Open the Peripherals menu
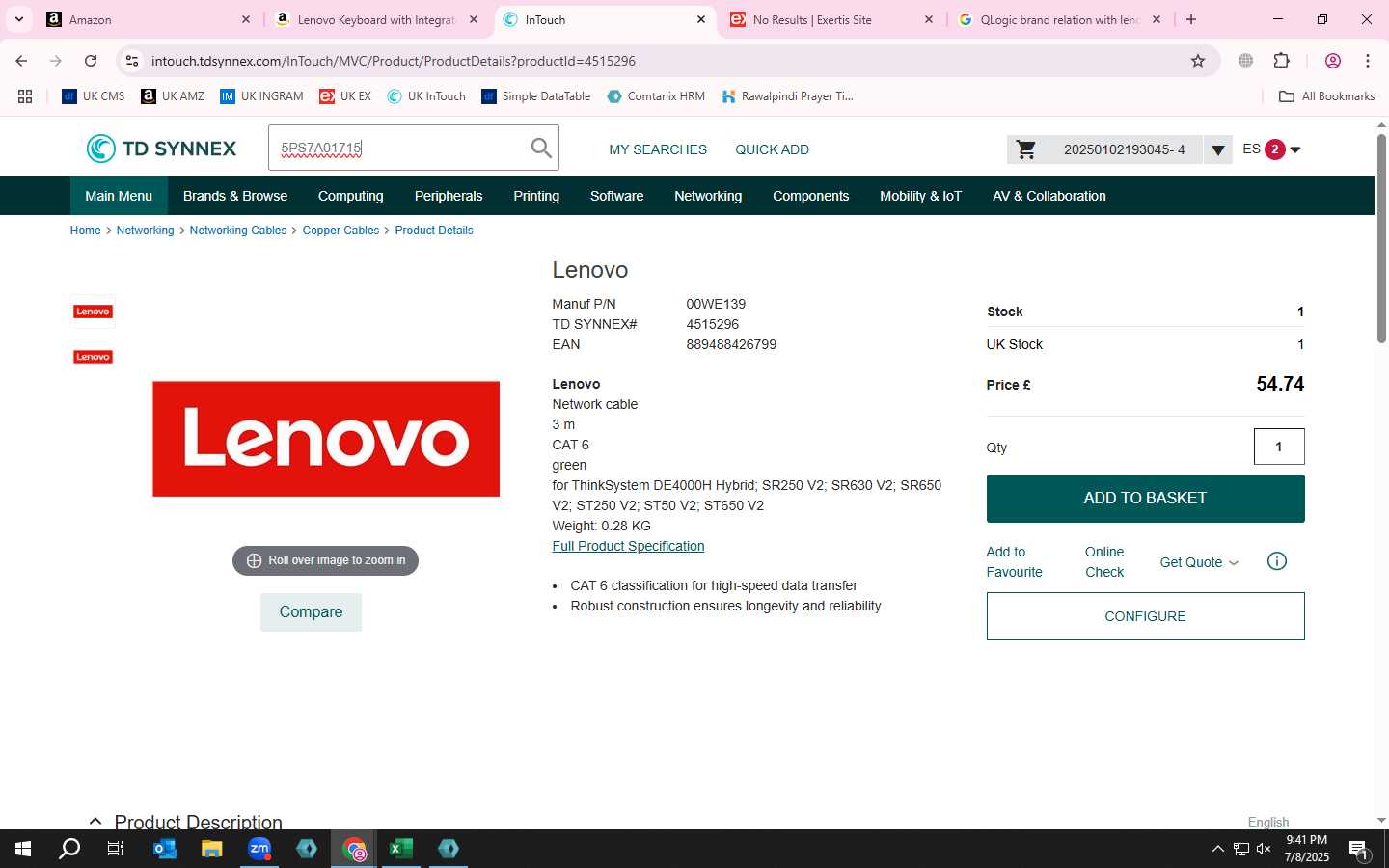Viewport: 1389px width, 868px height. [449, 196]
